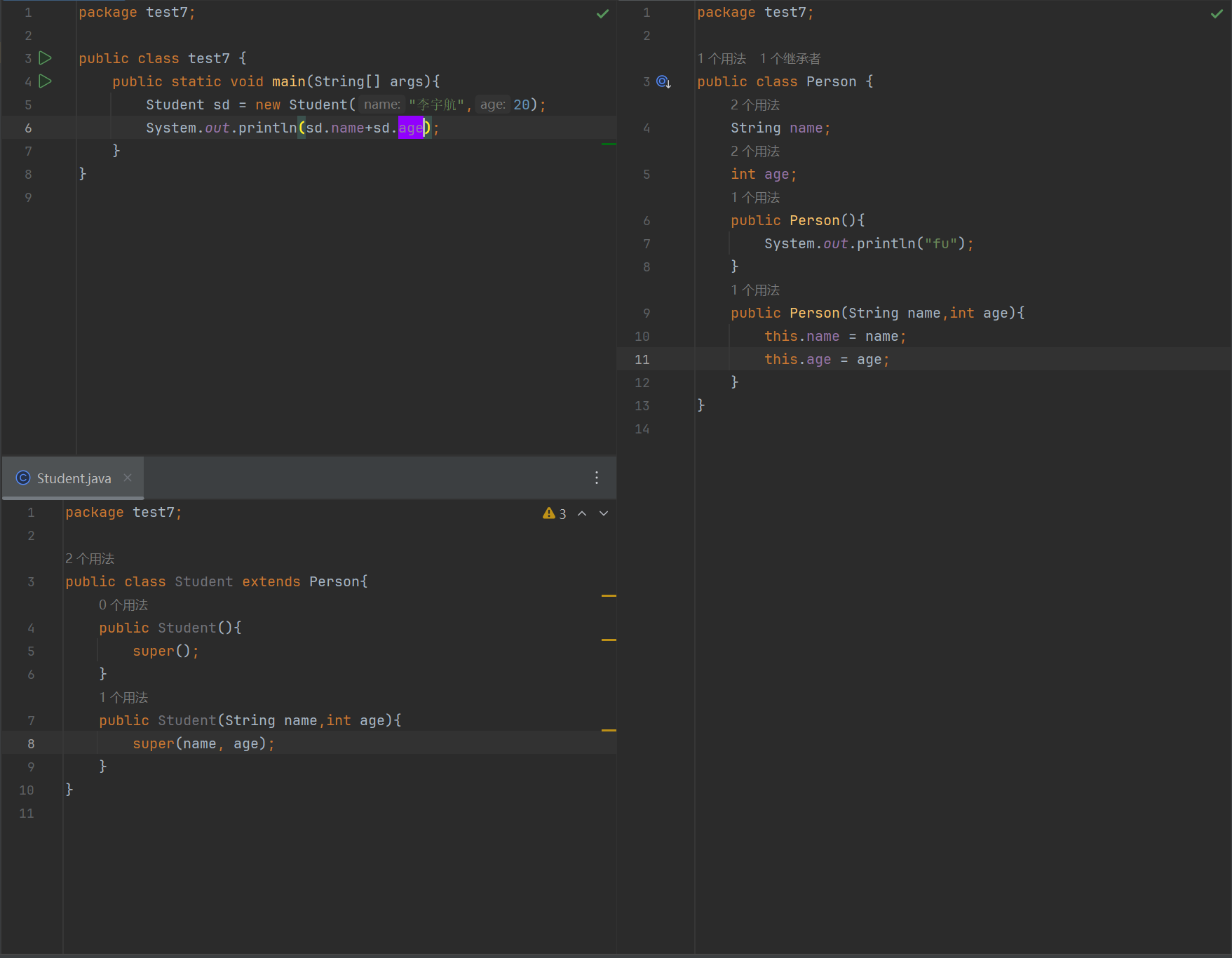
Task: Click the green stripe mark in test7 error stripe
Action: 609,144
